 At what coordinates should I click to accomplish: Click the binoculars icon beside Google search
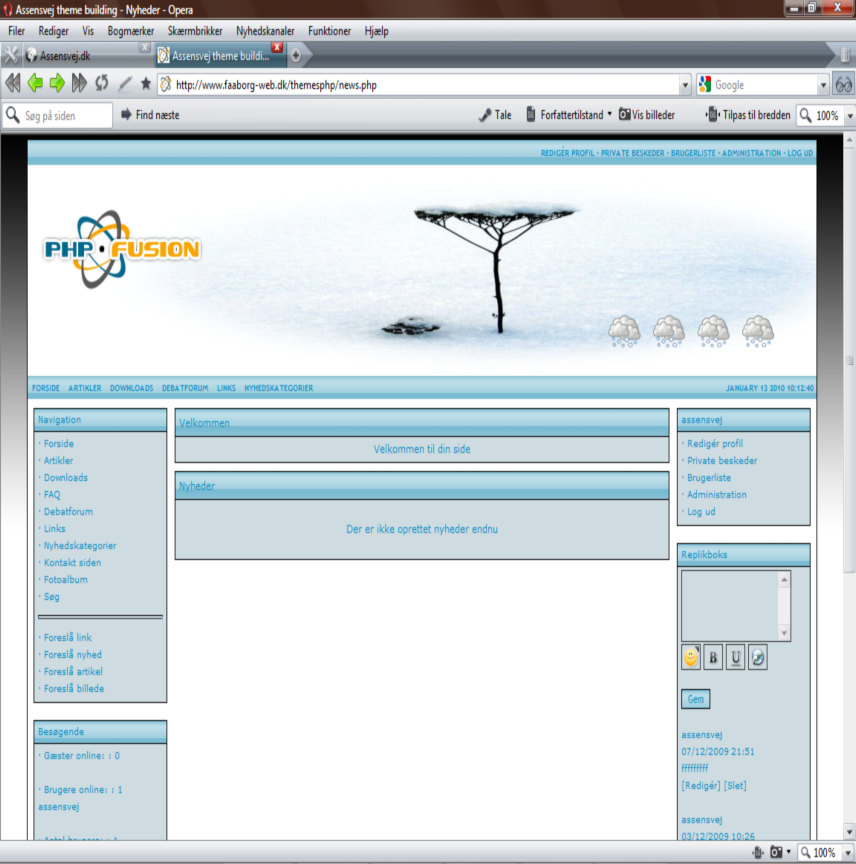point(844,85)
